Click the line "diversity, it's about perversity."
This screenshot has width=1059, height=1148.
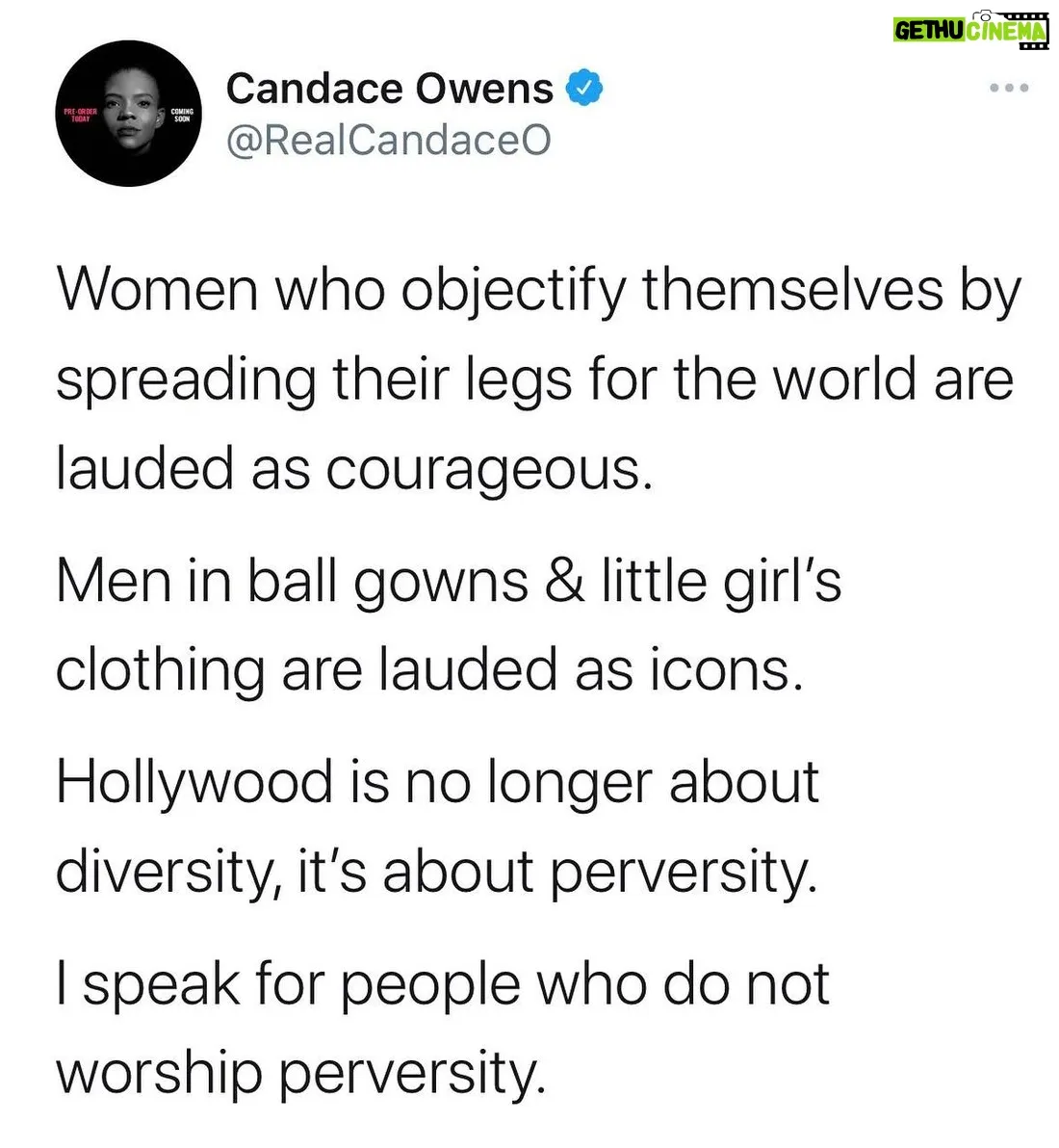click(435, 872)
